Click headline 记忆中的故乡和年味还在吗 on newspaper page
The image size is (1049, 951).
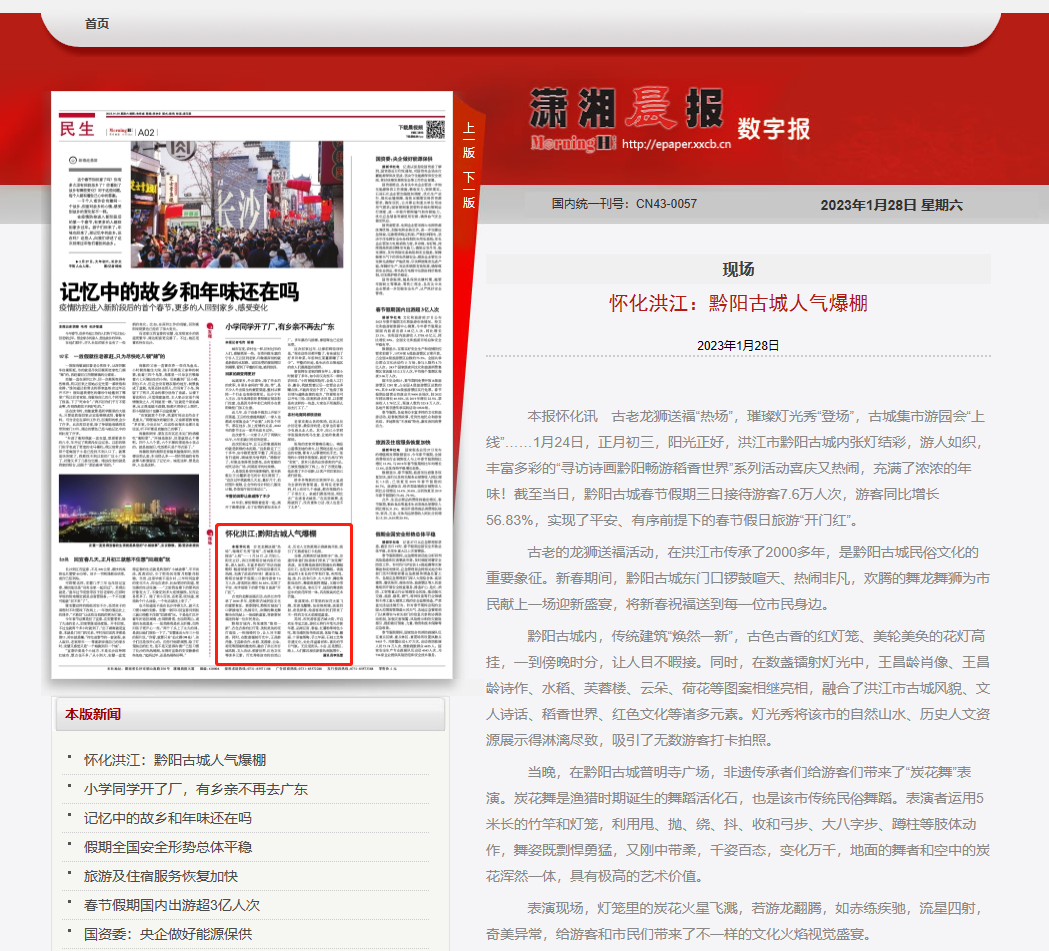[x=179, y=292]
